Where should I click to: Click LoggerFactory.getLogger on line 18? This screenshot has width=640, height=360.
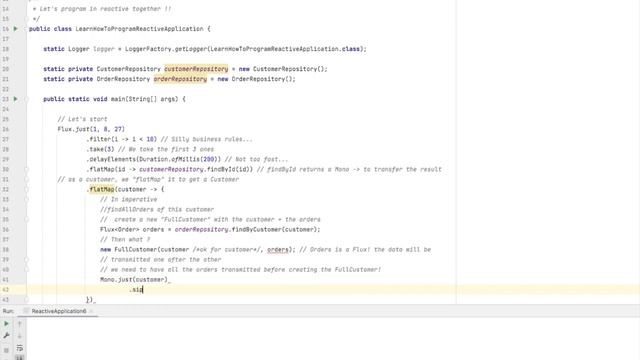(166, 49)
